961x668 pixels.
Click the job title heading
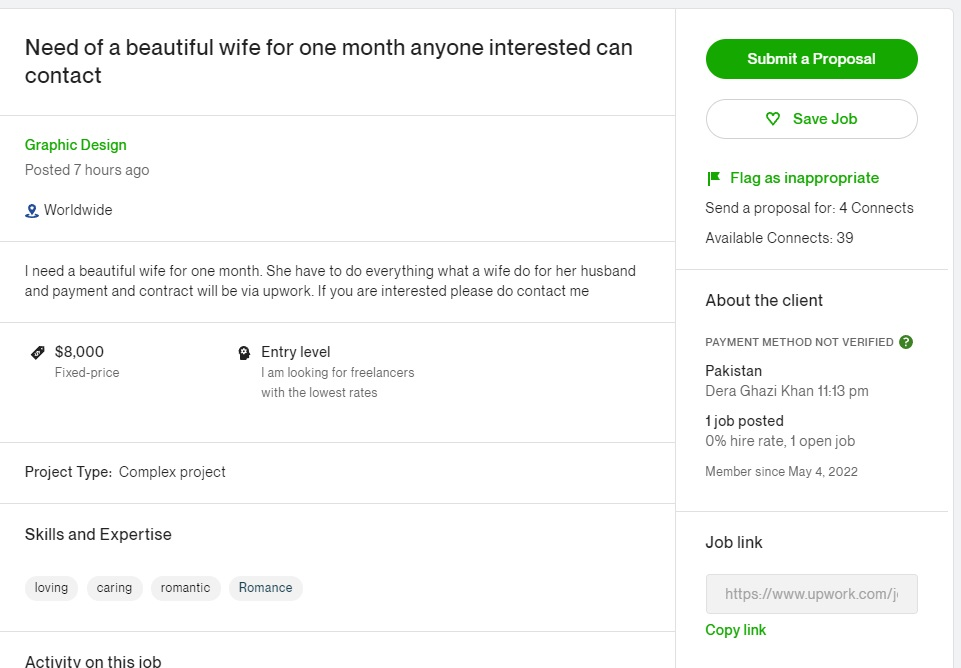pyautogui.click(x=329, y=61)
